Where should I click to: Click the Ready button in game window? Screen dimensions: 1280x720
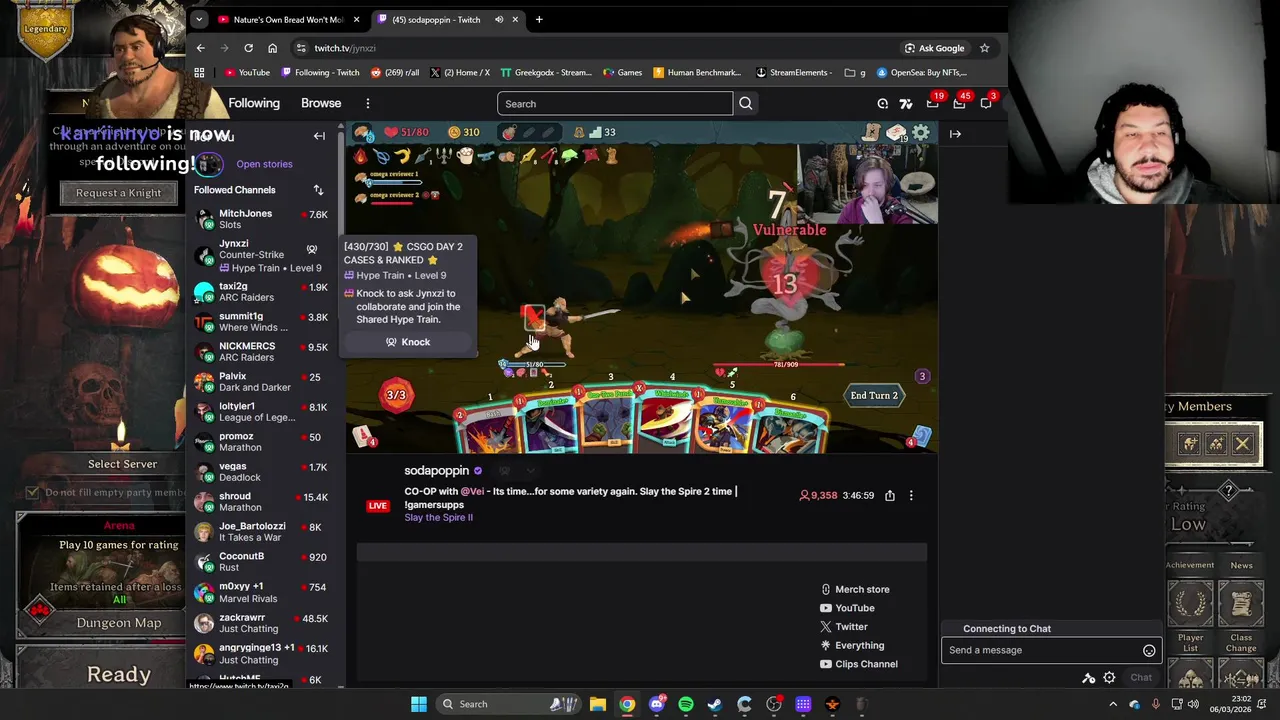[118, 674]
